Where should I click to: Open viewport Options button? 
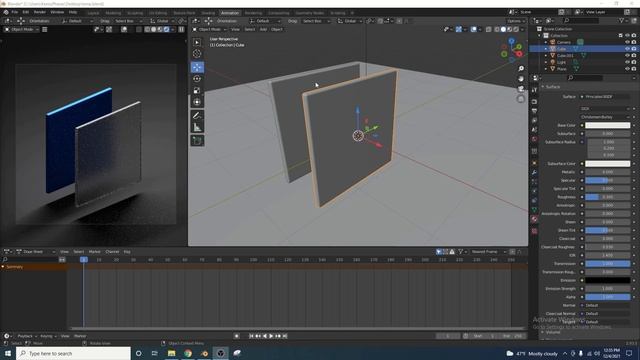[x=516, y=21]
